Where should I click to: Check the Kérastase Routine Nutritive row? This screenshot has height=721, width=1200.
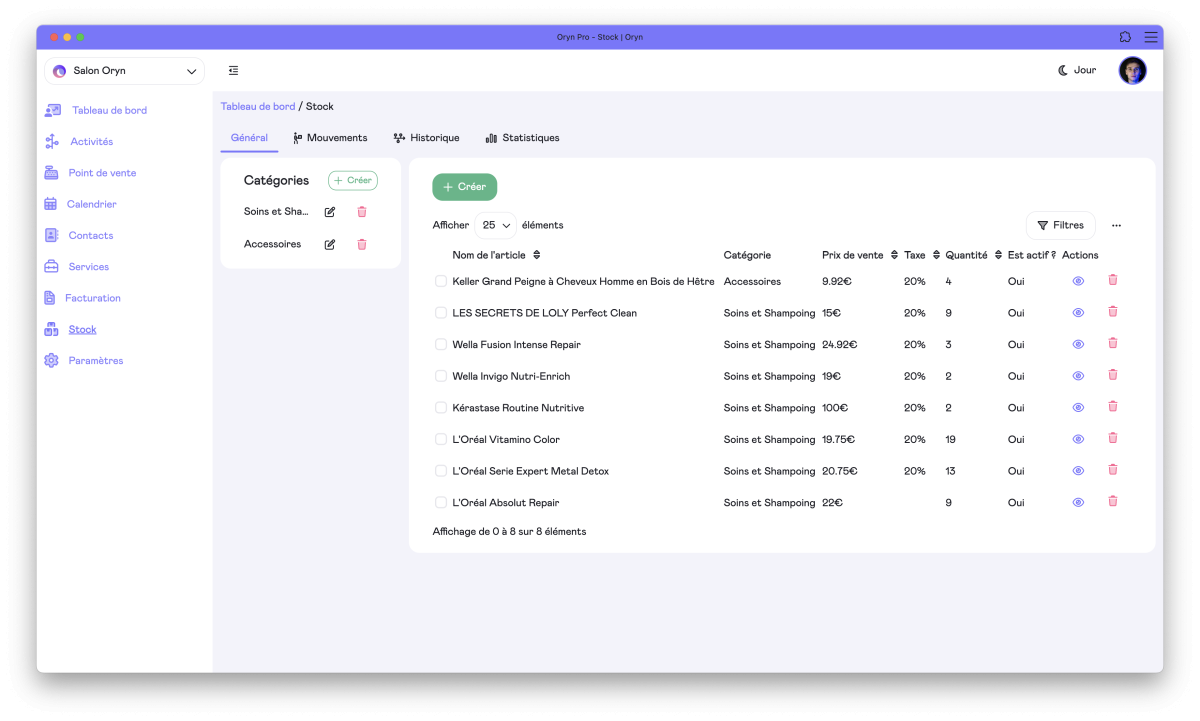click(x=441, y=408)
